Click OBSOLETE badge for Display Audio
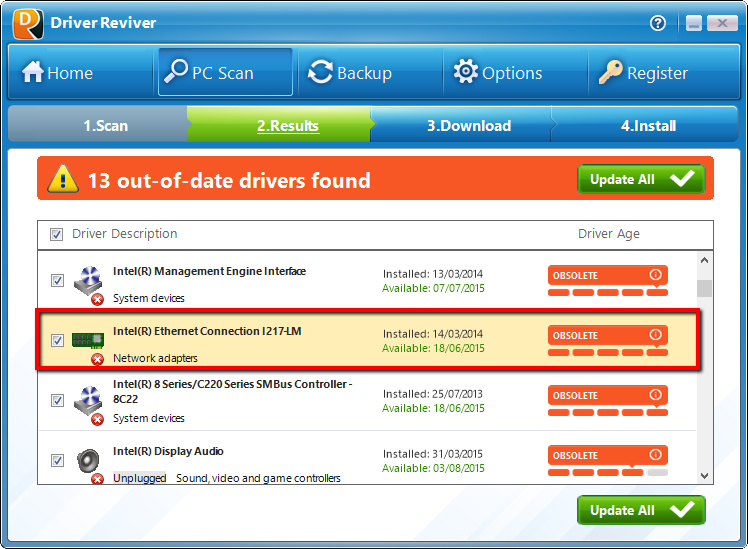Screen dimensions: 748x549 coord(608,456)
